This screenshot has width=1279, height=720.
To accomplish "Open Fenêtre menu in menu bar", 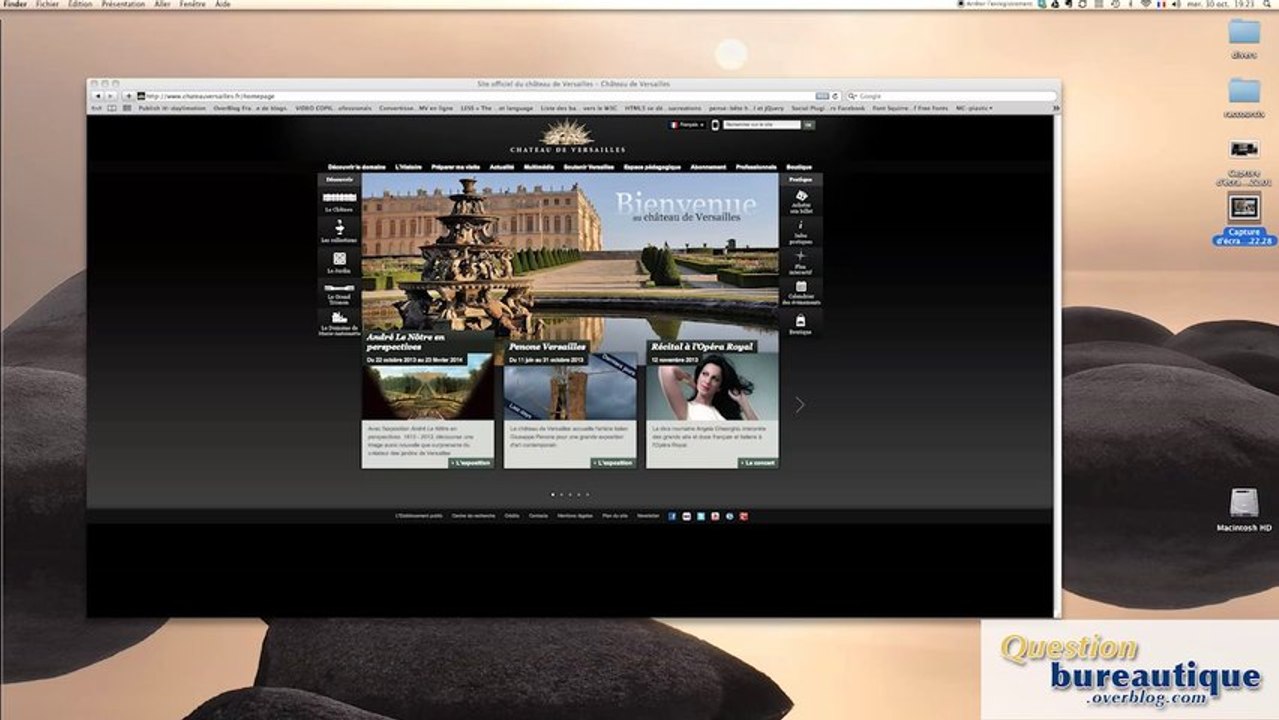I will 193,4.
